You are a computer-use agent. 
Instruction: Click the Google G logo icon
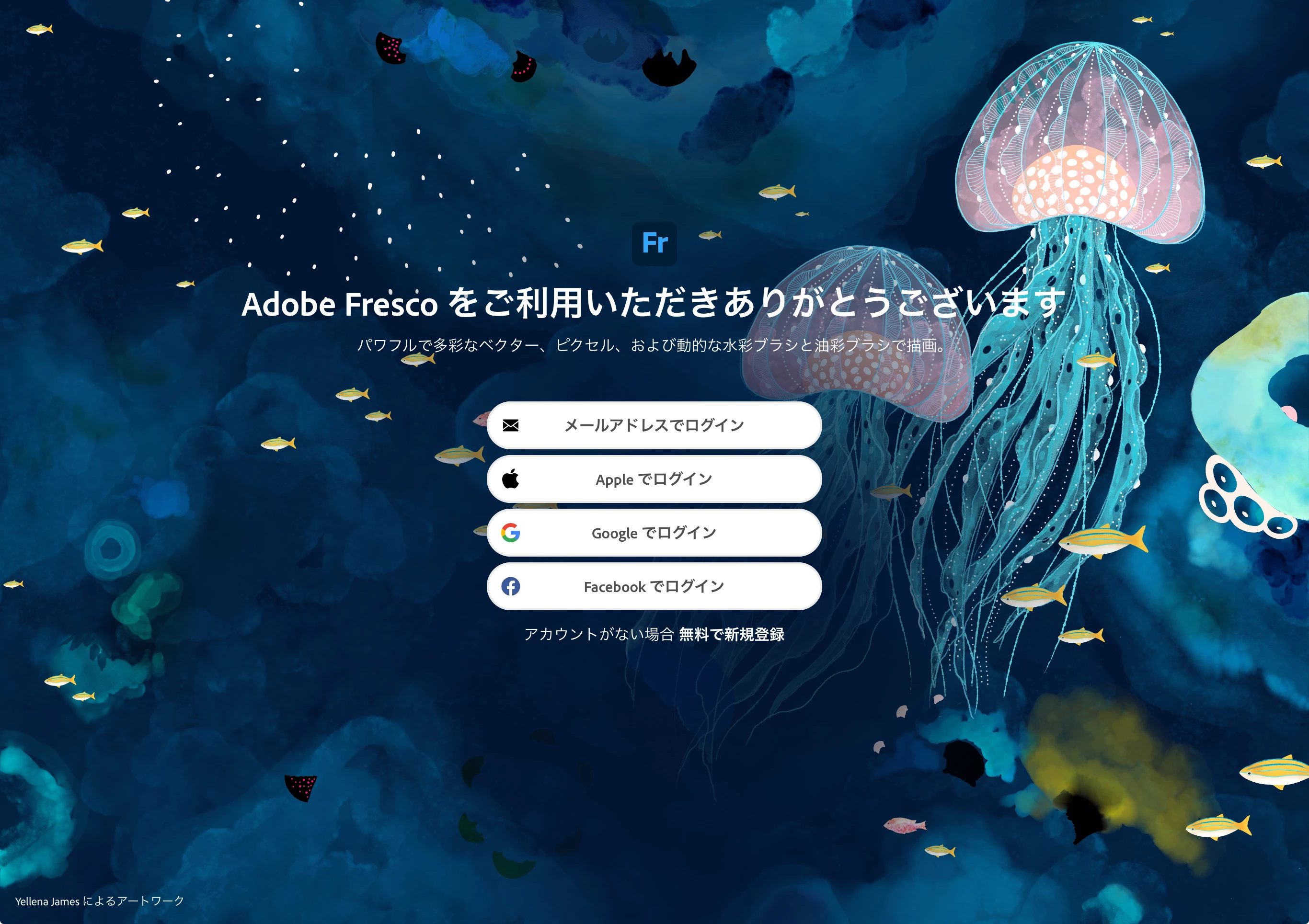pos(510,532)
